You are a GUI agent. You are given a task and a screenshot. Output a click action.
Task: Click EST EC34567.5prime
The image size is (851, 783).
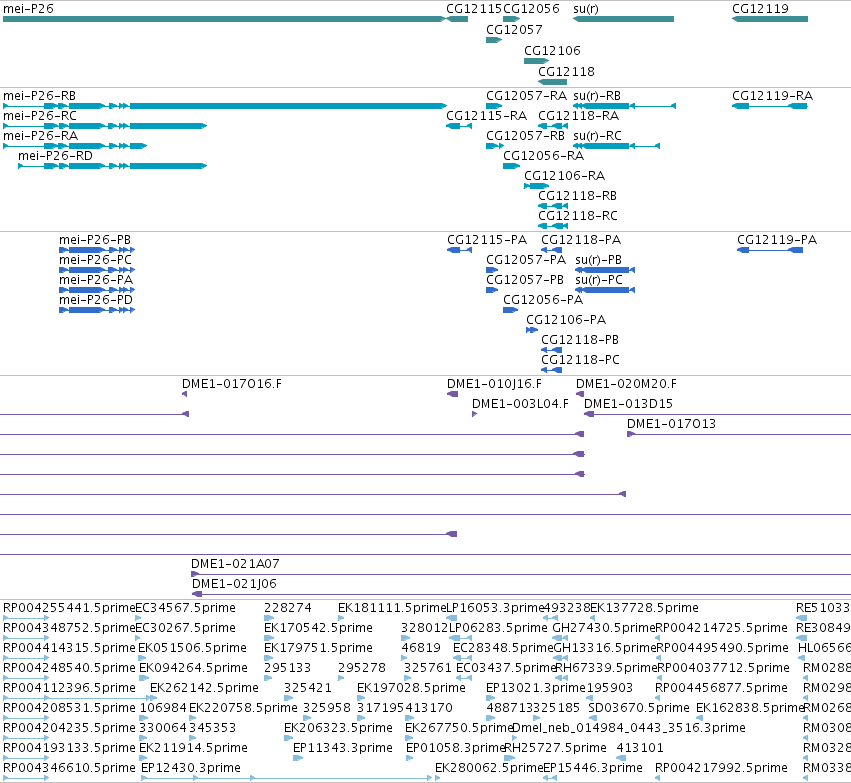click(186, 608)
